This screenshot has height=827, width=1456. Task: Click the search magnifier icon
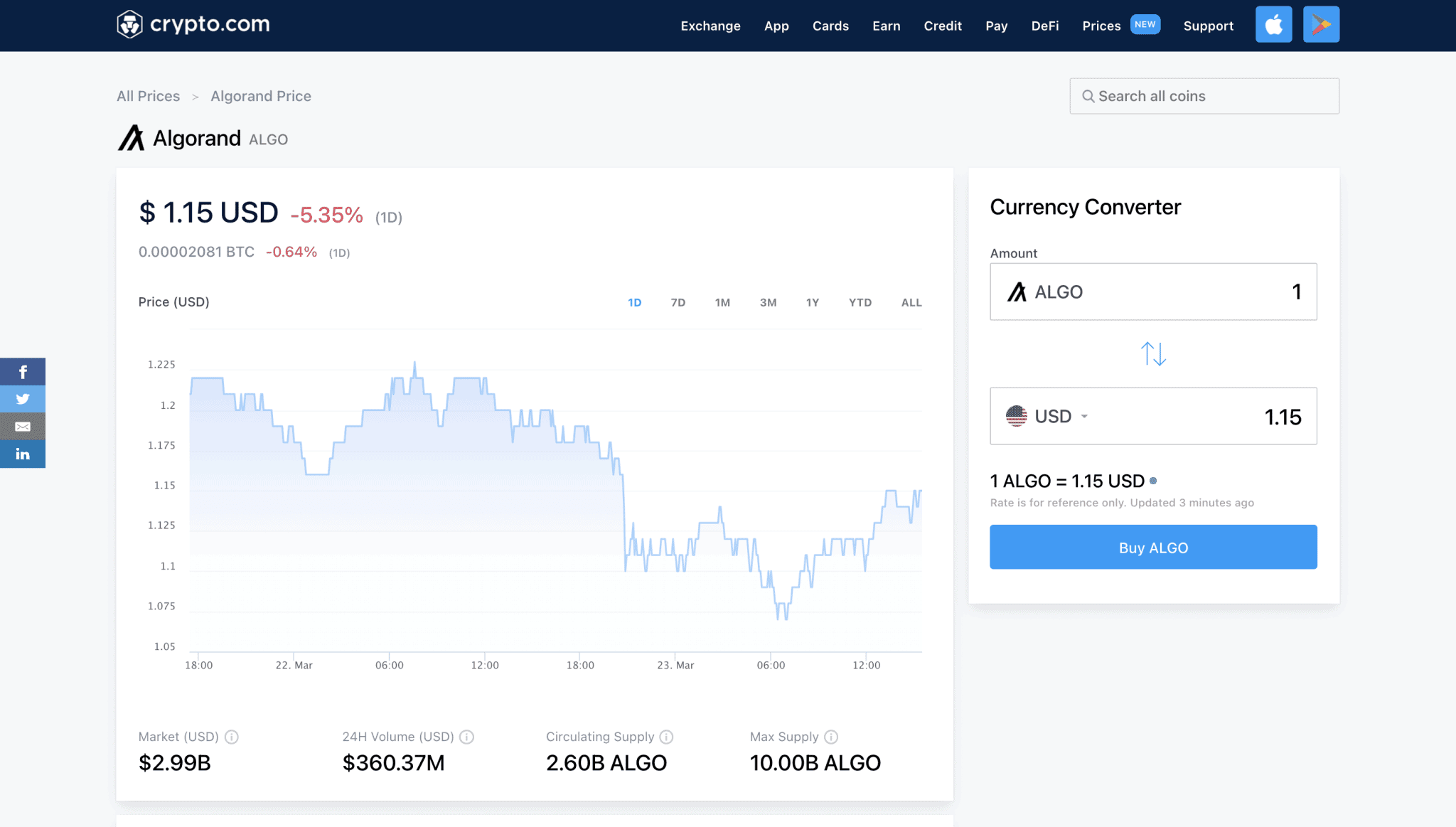pyautogui.click(x=1088, y=96)
